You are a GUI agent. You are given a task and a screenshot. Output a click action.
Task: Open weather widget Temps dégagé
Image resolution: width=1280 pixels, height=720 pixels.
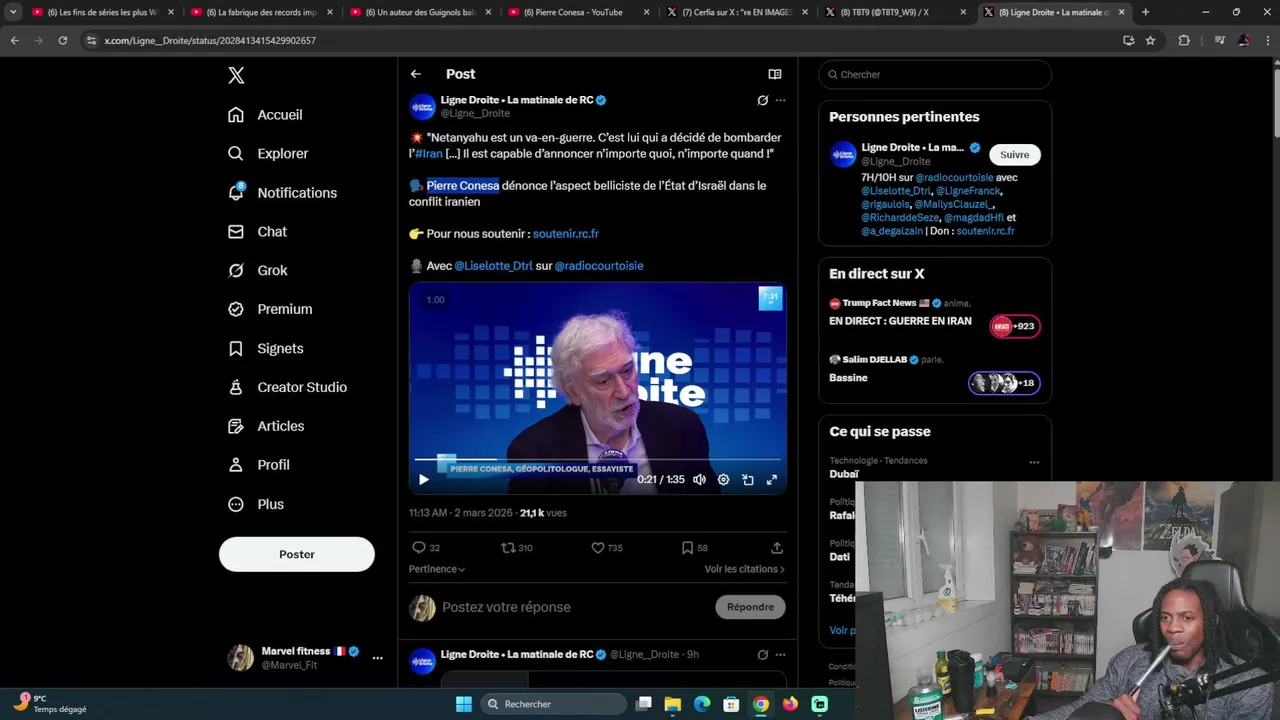(52, 704)
